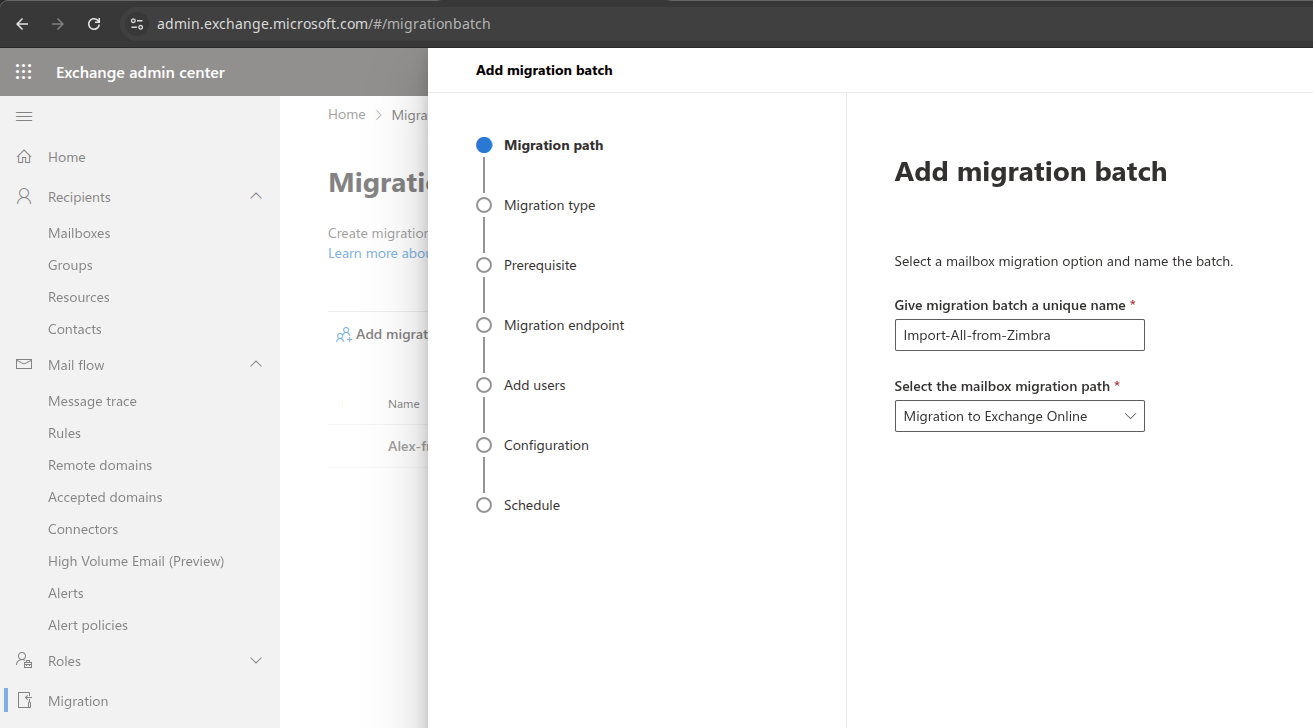Open Resources in the sidebar
Image resolution: width=1313 pixels, height=728 pixels.
[79, 297]
